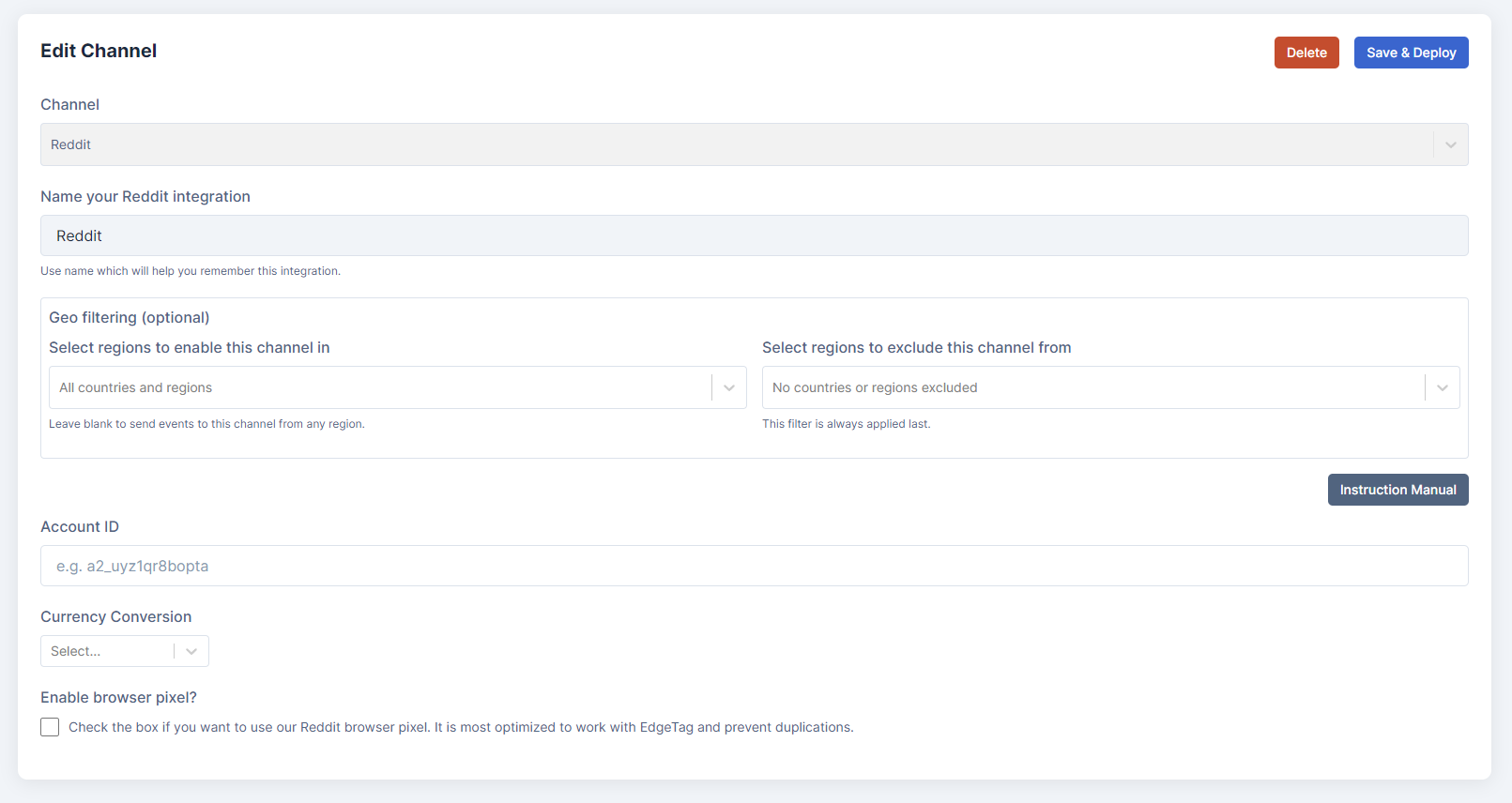The image size is (1512, 803).
Task: Click the 'Name your Reddit integration' label
Action: pos(145,196)
